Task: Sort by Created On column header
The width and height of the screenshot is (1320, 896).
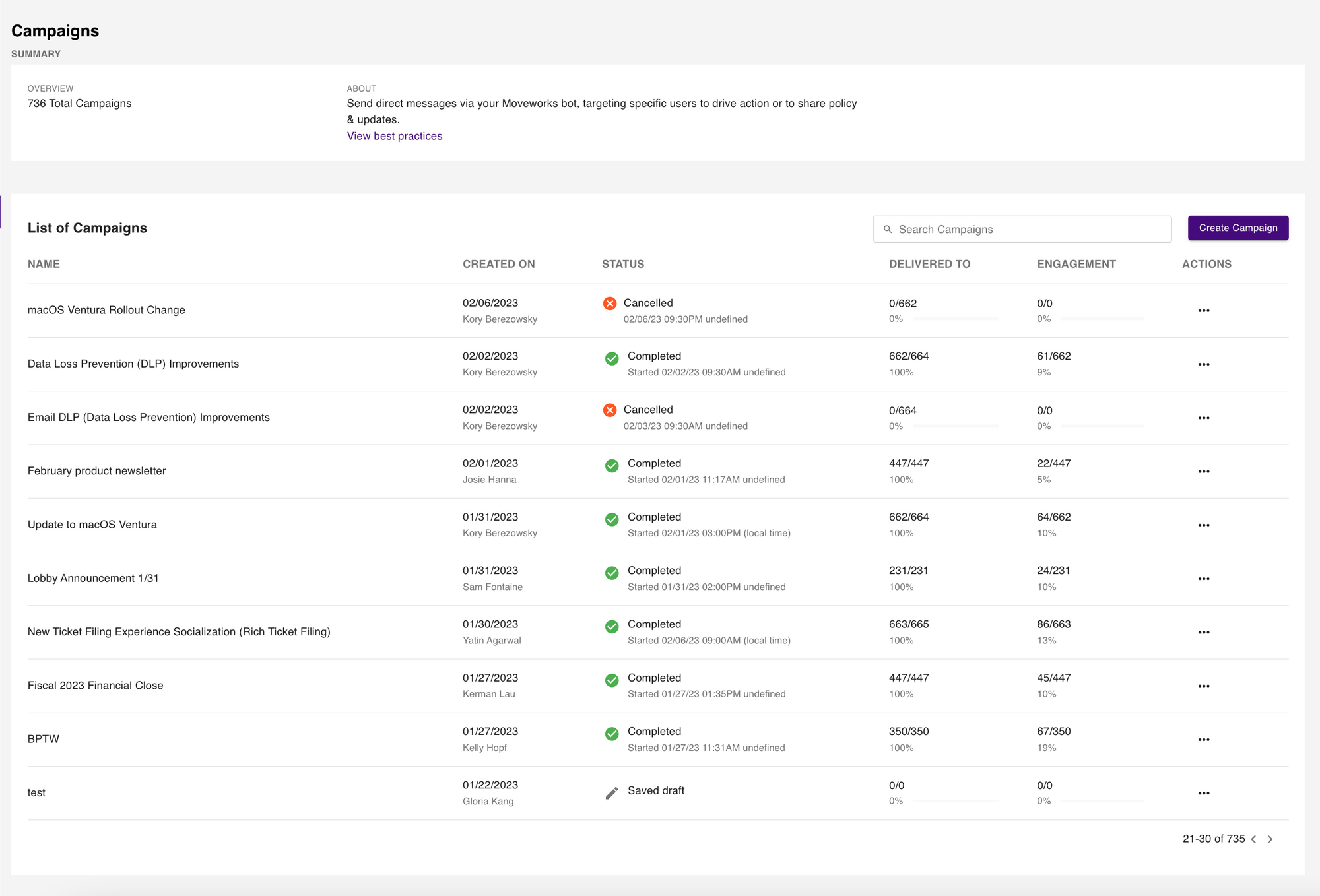Action: 498,264
